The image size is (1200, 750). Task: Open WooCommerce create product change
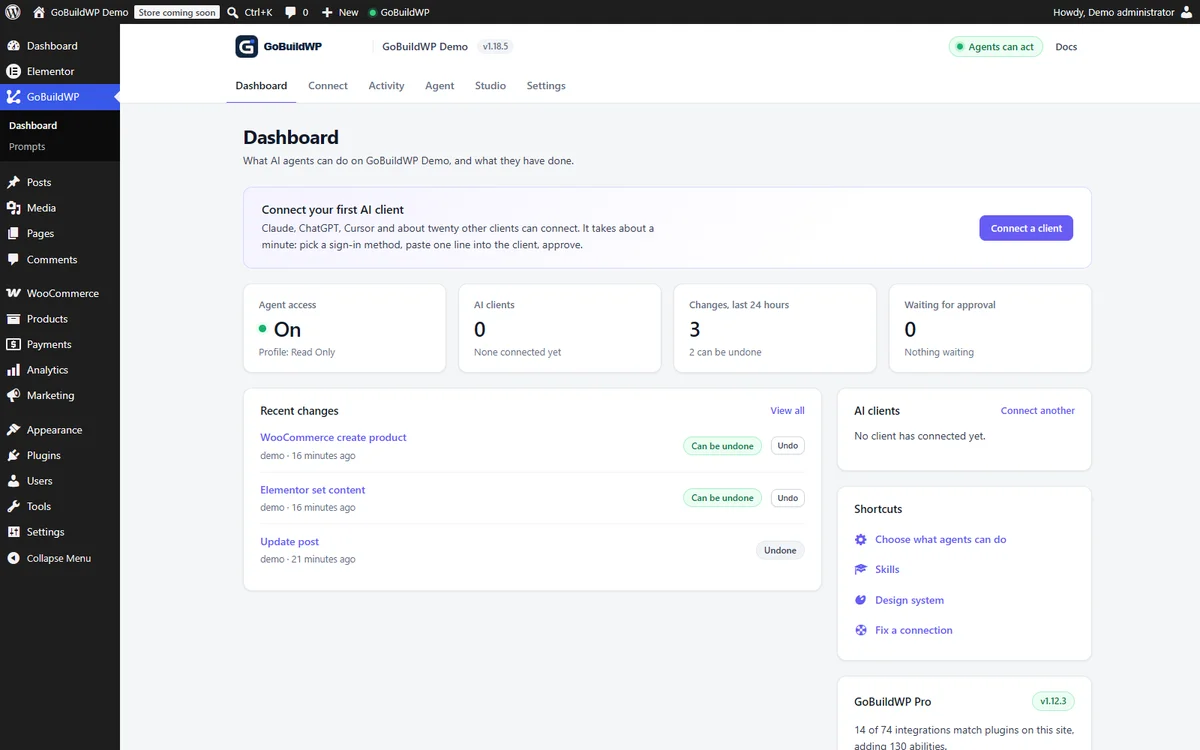pyautogui.click(x=333, y=438)
